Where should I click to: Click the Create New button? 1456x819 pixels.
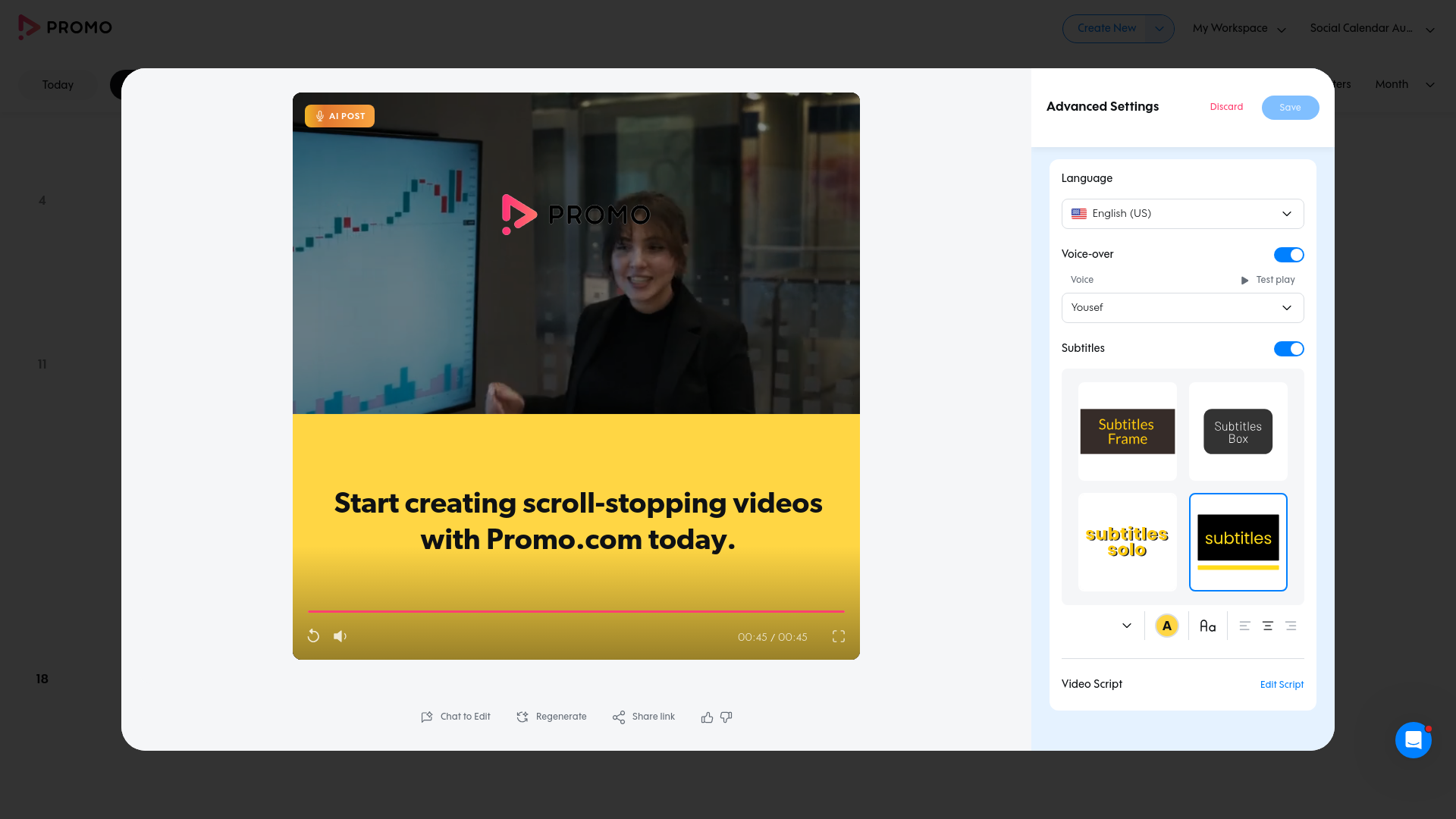click(1106, 29)
